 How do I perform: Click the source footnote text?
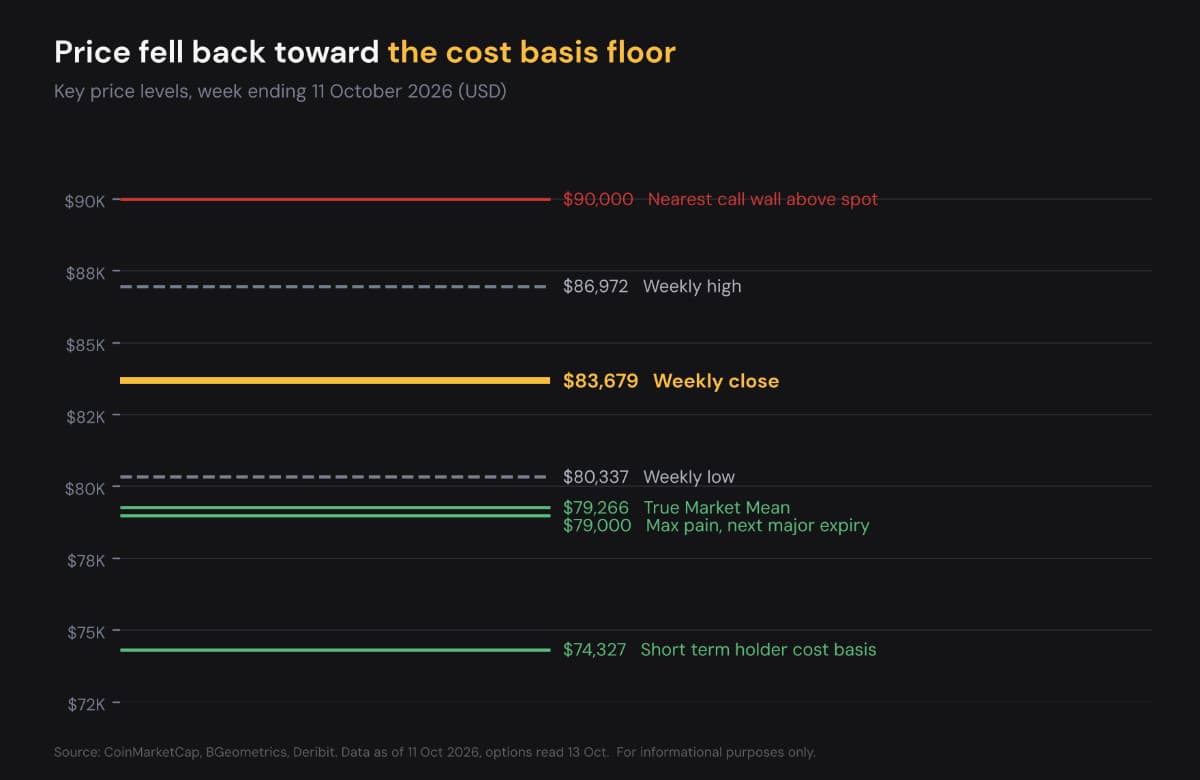pos(435,751)
